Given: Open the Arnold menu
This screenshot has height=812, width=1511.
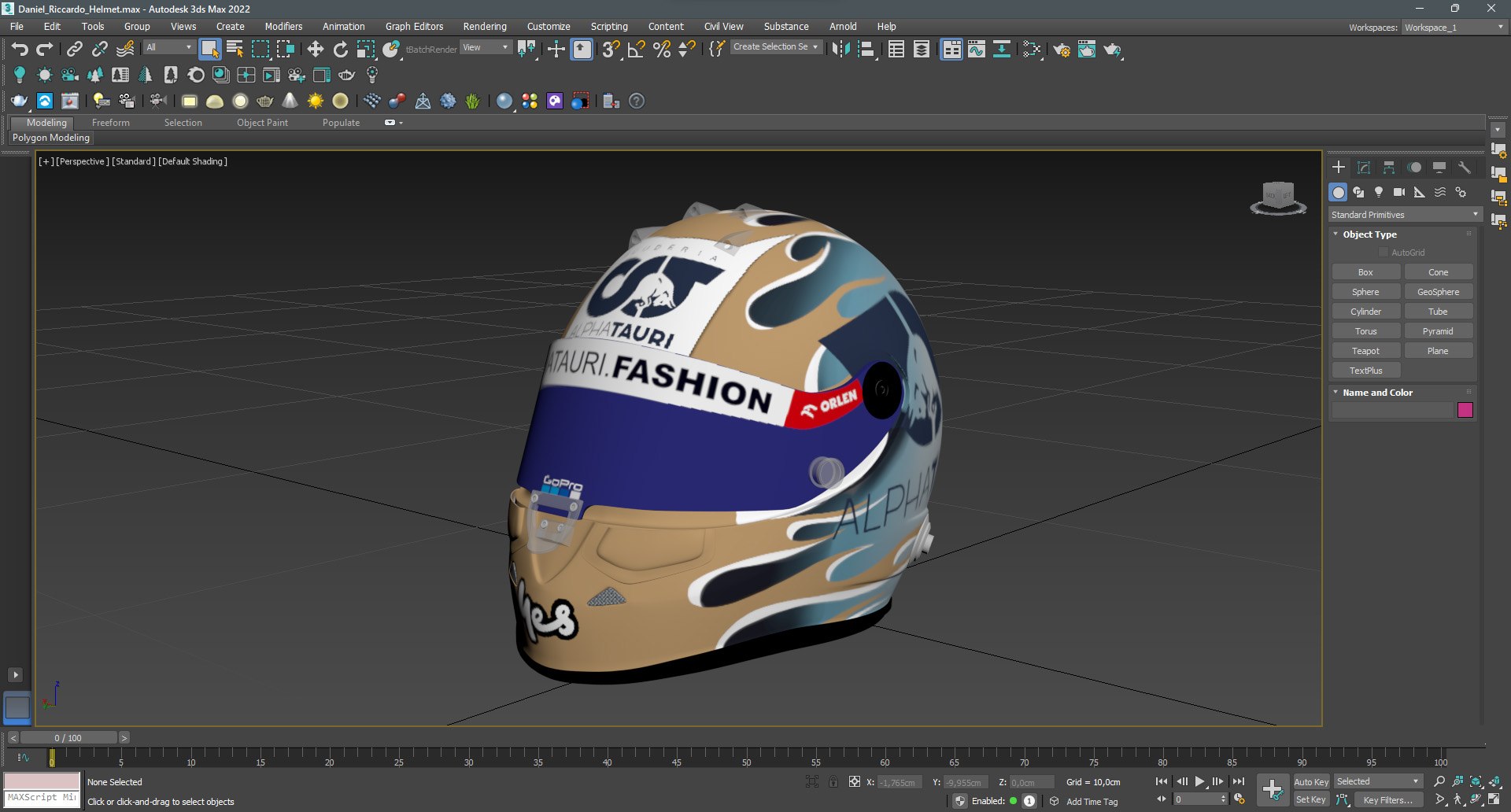Looking at the screenshot, I should click(x=843, y=26).
